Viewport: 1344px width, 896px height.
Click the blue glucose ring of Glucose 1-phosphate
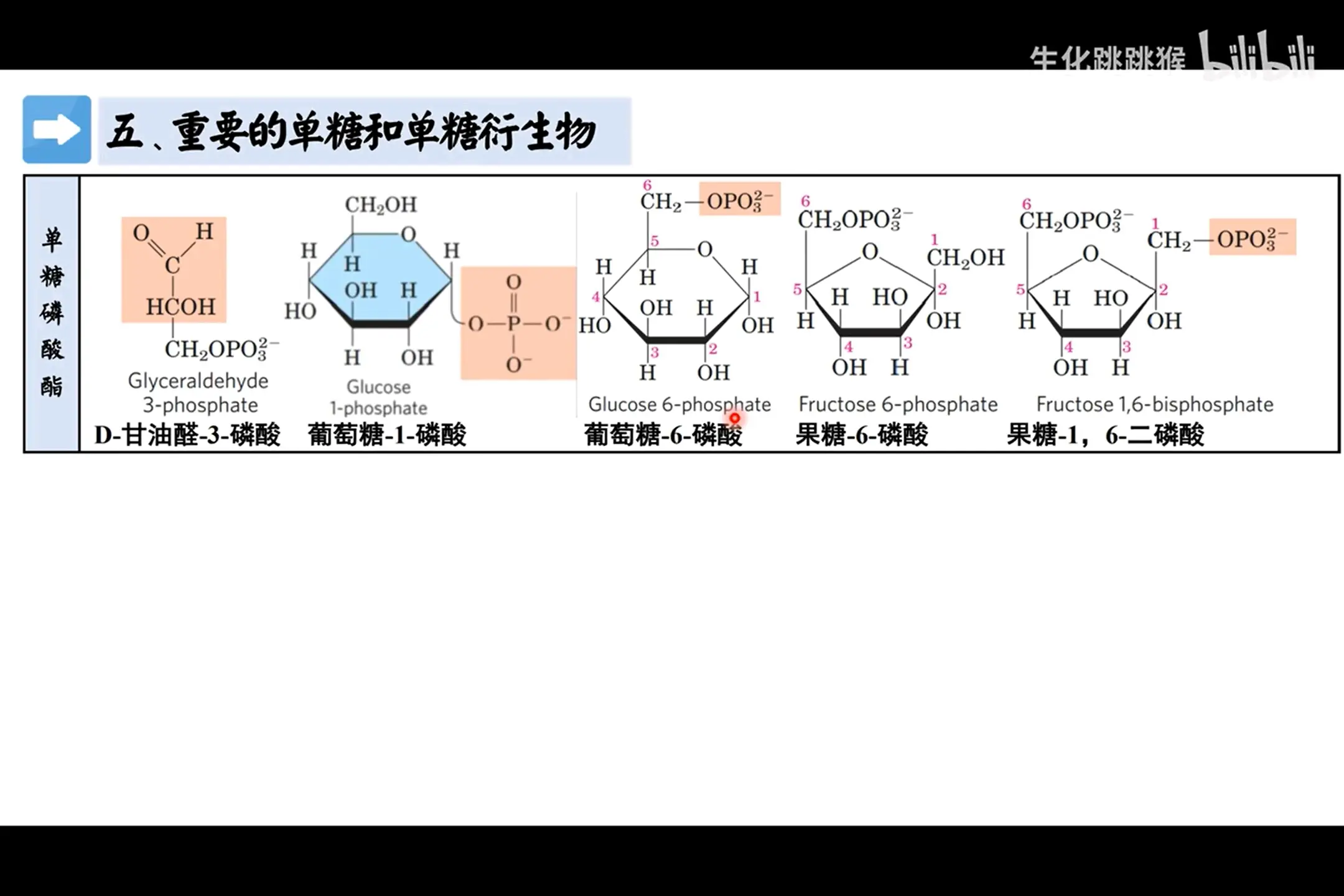click(380, 281)
